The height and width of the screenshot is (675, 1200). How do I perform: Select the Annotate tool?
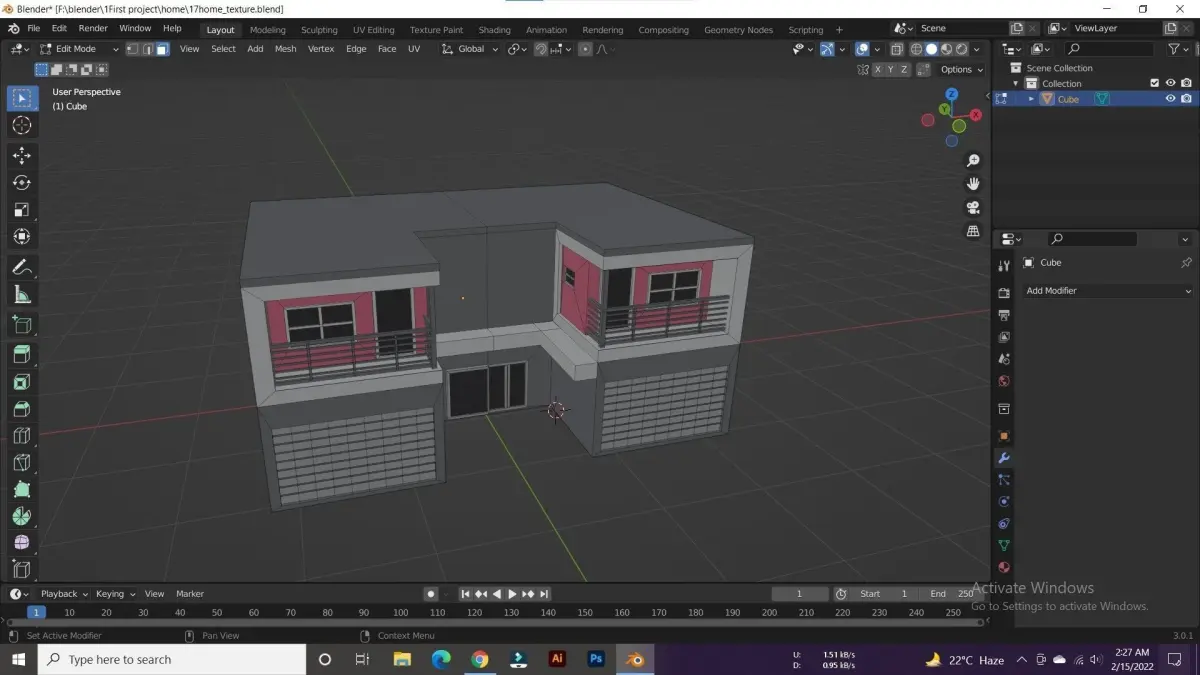[x=22, y=267]
